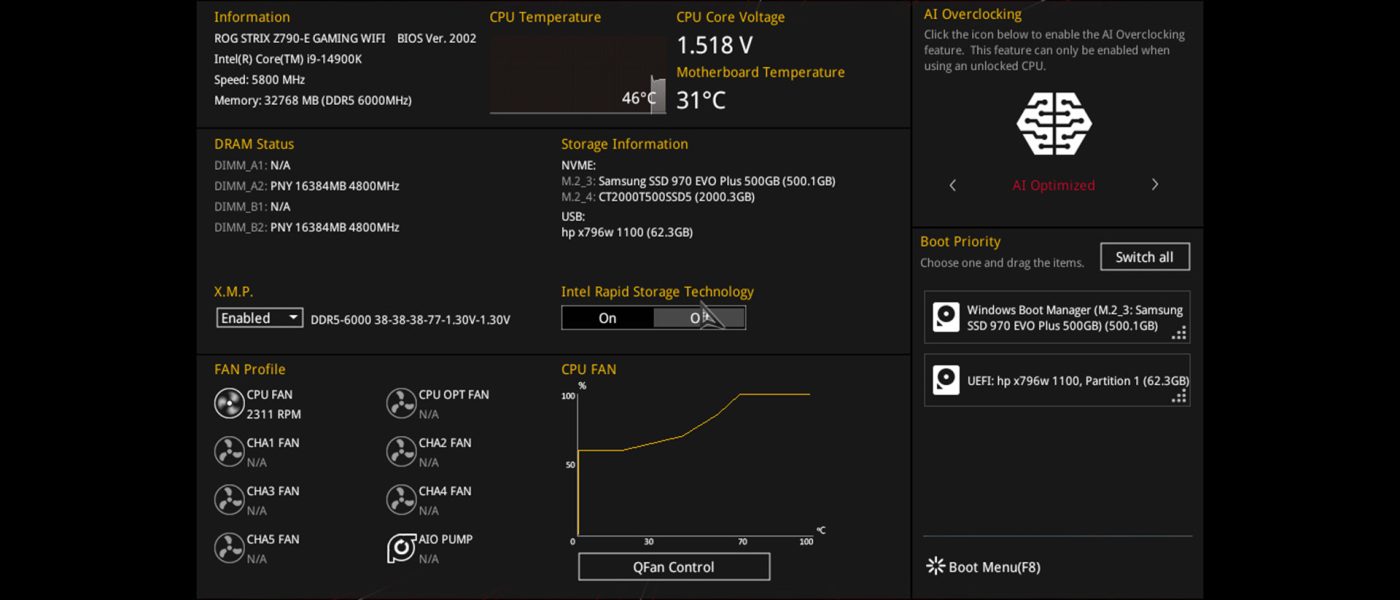Click the disk icon of Windows Boot Manager

point(946,317)
